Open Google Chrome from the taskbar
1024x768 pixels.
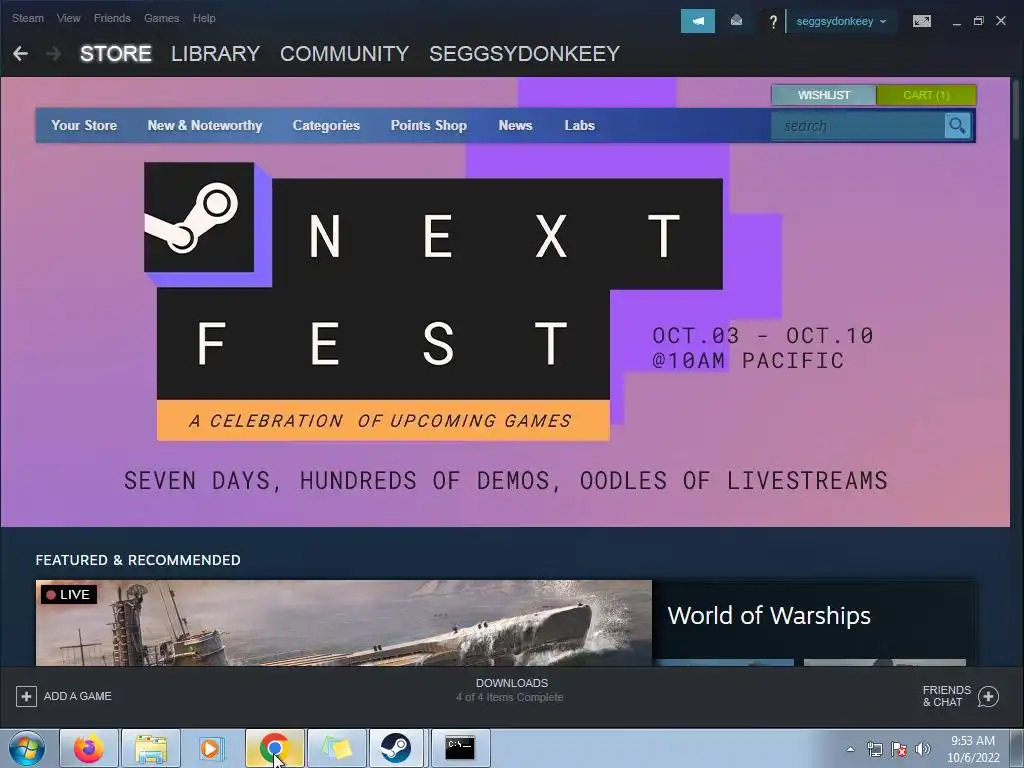[x=274, y=748]
